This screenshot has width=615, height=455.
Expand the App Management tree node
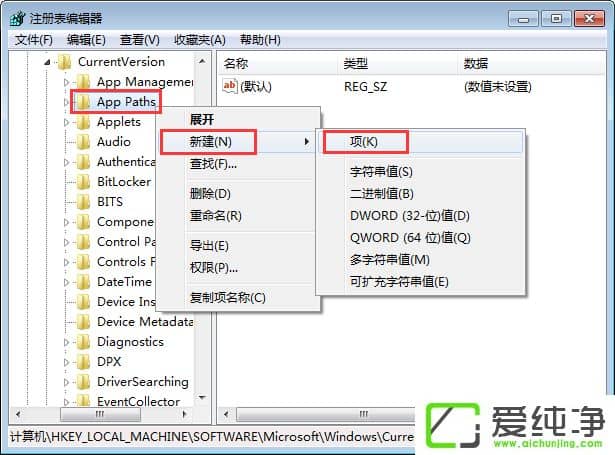[x=66, y=82]
